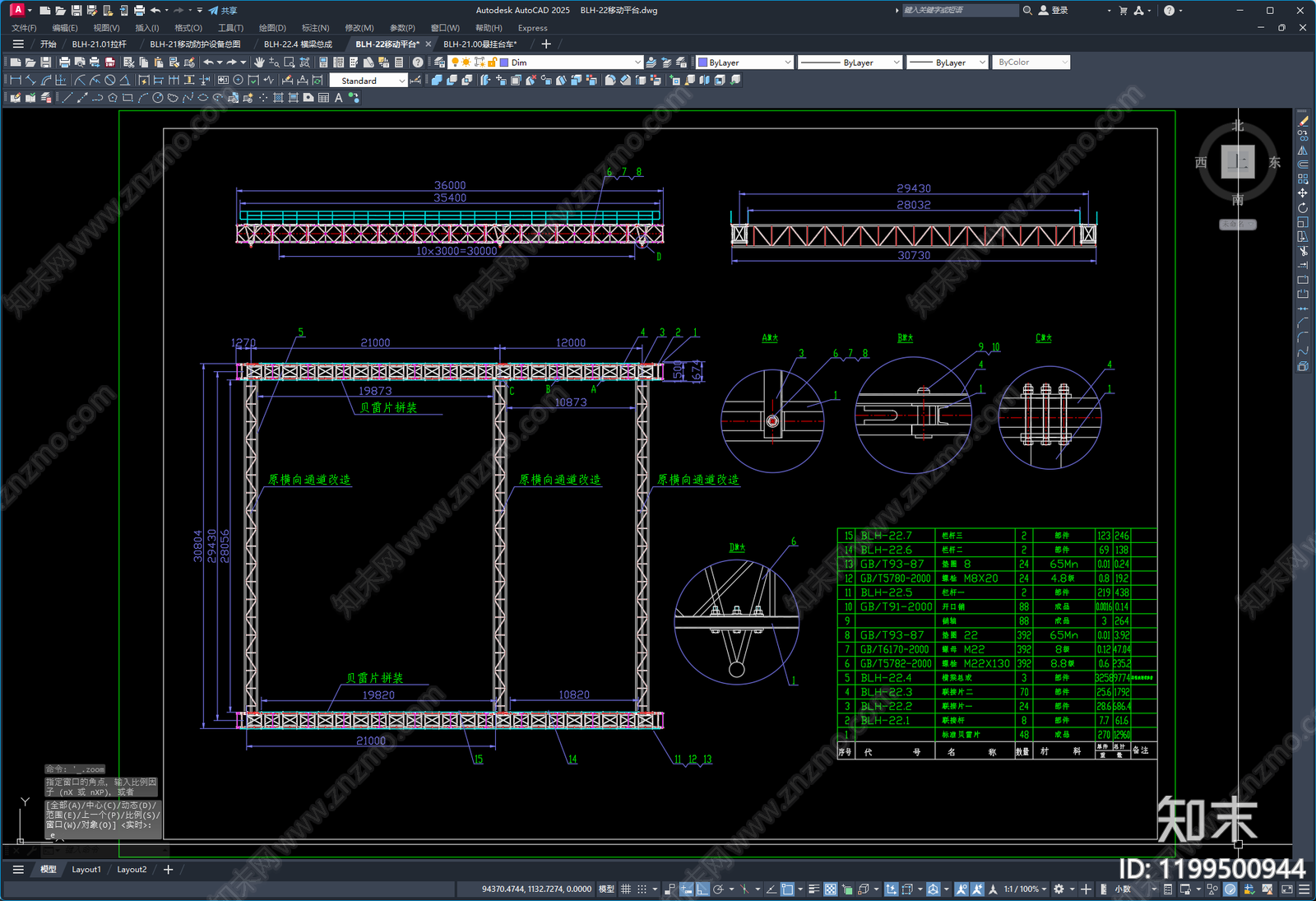Switch to BLH-22.4 横梁总成 drawing tab
This screenshot has width=1316, height=901.
point(298,44)
